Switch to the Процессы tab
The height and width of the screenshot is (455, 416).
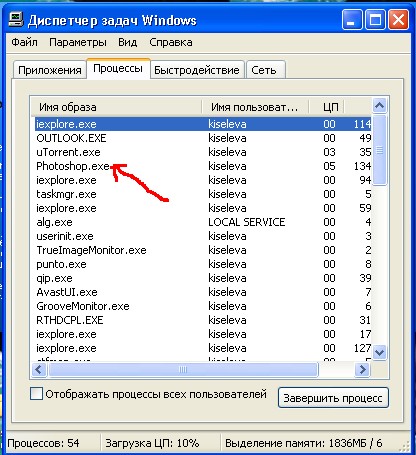118,68
